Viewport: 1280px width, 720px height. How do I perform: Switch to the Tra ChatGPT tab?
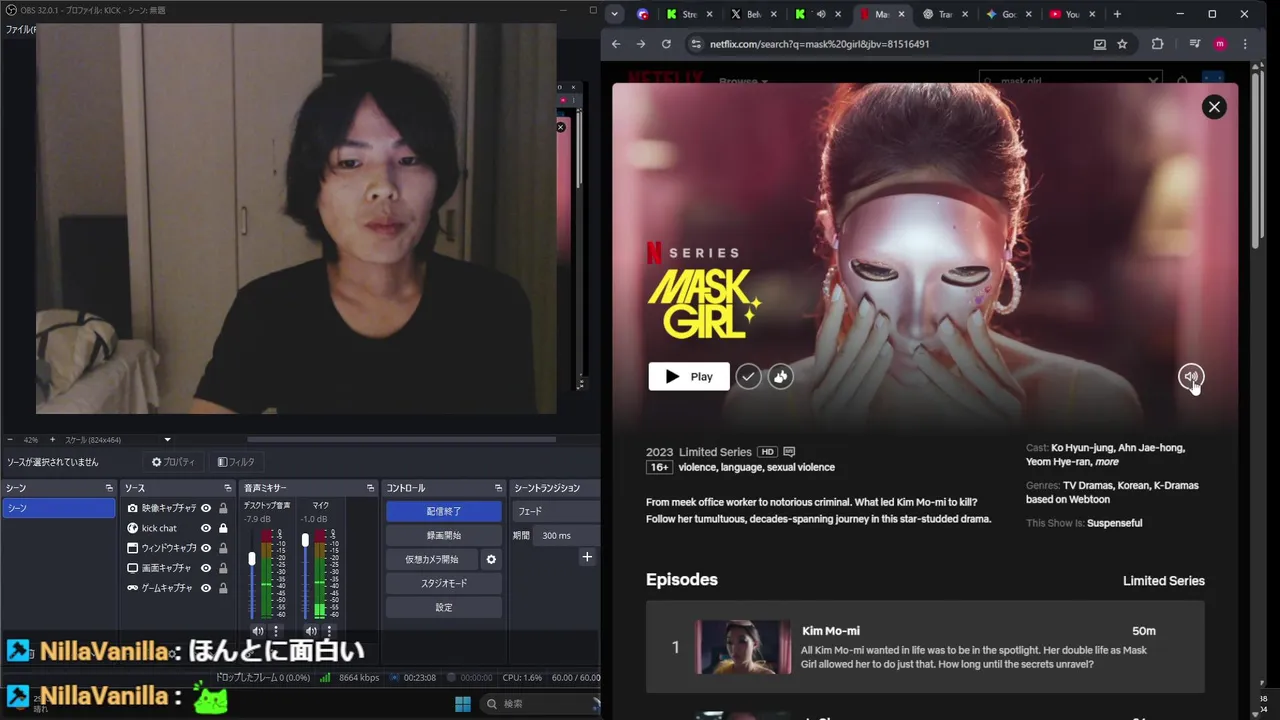pyautogui.click(x=944, y=14)
